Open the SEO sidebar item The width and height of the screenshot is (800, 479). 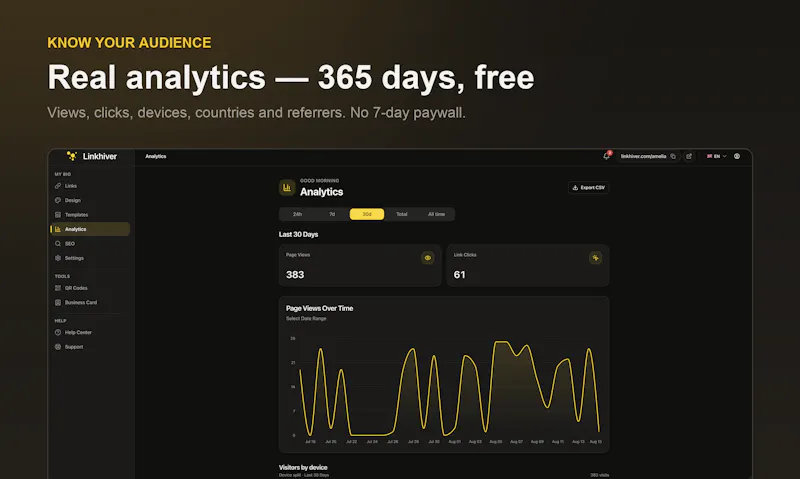point(90,244)
